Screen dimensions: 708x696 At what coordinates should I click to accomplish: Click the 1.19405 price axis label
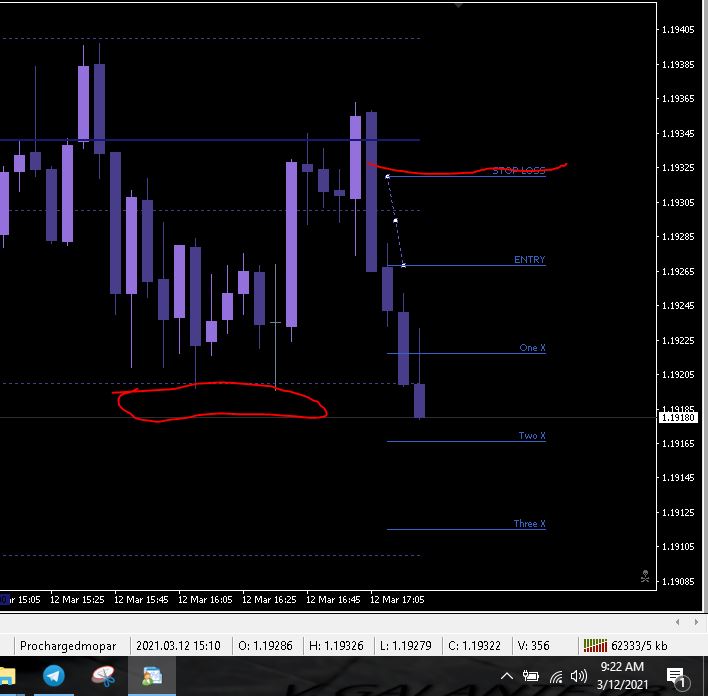[678, 30]
